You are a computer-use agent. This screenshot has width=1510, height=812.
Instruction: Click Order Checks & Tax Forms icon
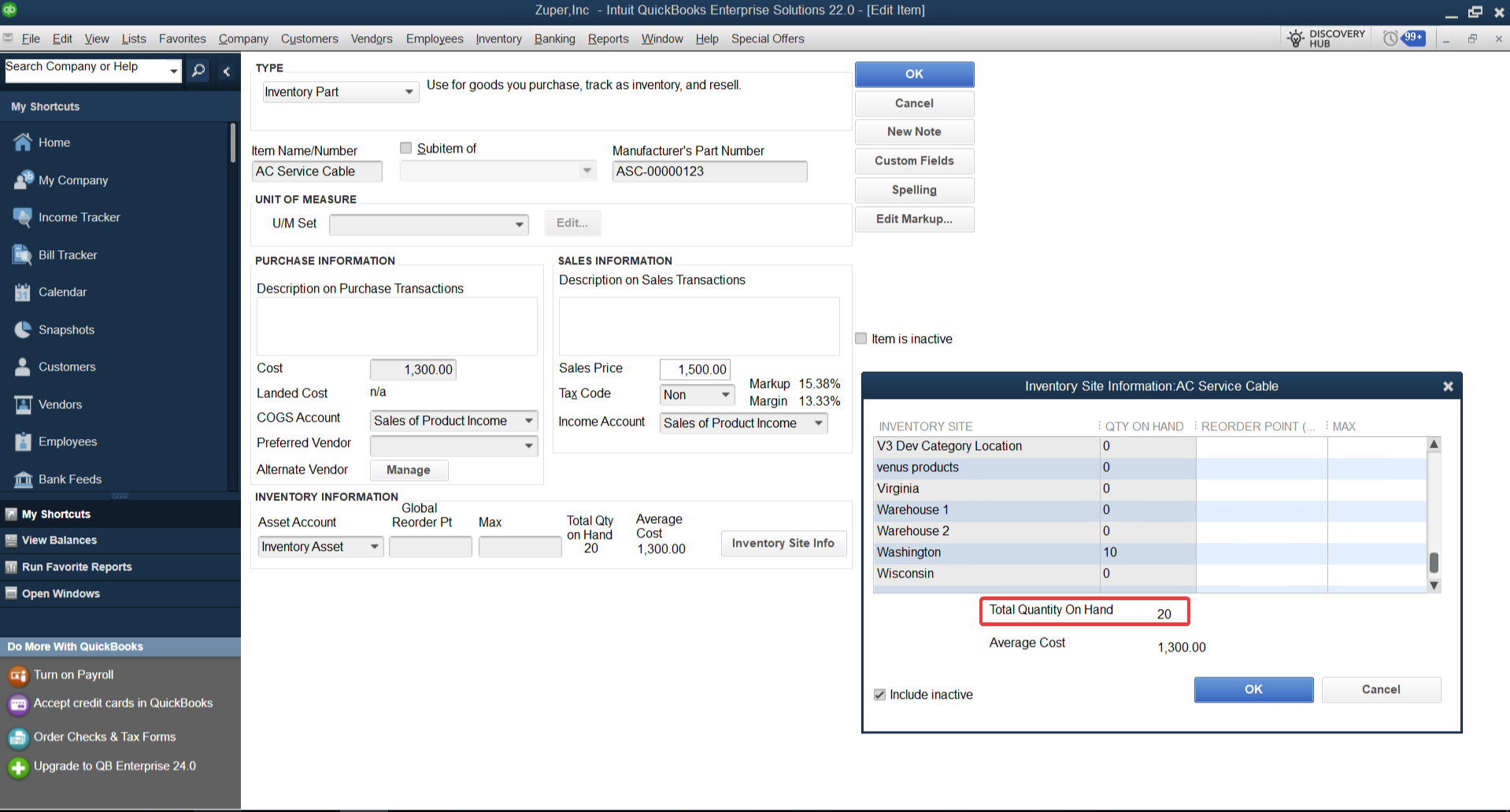[x=18, y=738]
